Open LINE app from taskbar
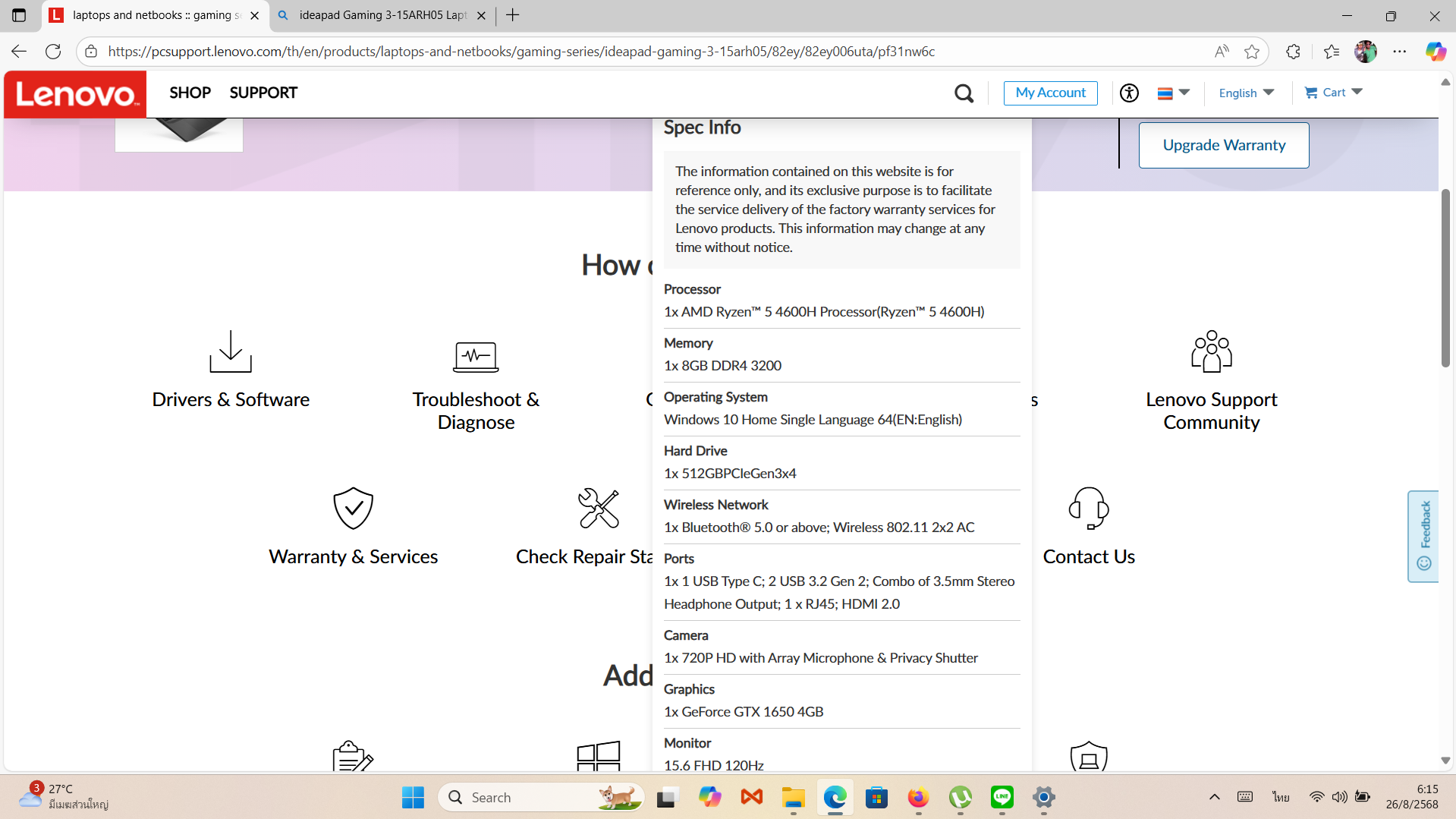The image size is (1456, 819). tap(1002, 798)
